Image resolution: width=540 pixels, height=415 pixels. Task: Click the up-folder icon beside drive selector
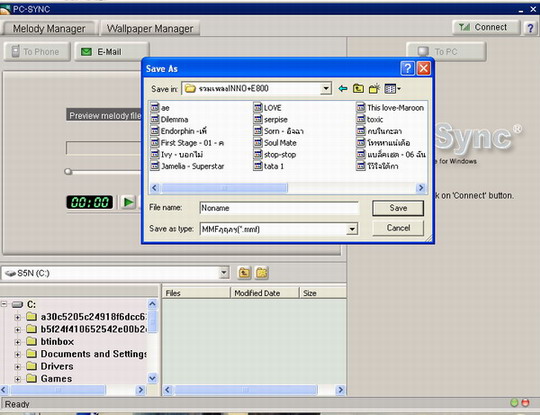point(244,273)
